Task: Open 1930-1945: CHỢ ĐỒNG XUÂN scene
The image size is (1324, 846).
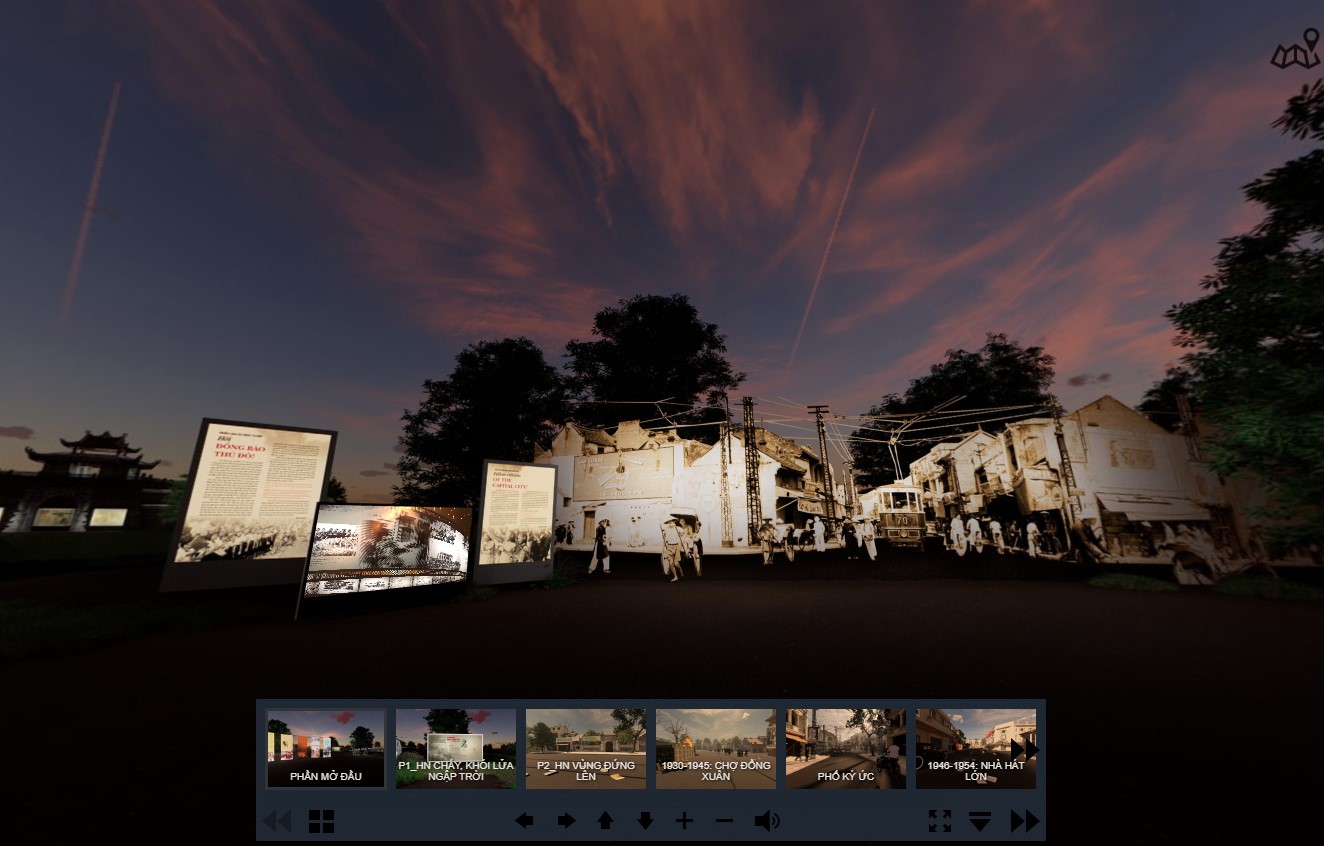Action: point(716,749)
